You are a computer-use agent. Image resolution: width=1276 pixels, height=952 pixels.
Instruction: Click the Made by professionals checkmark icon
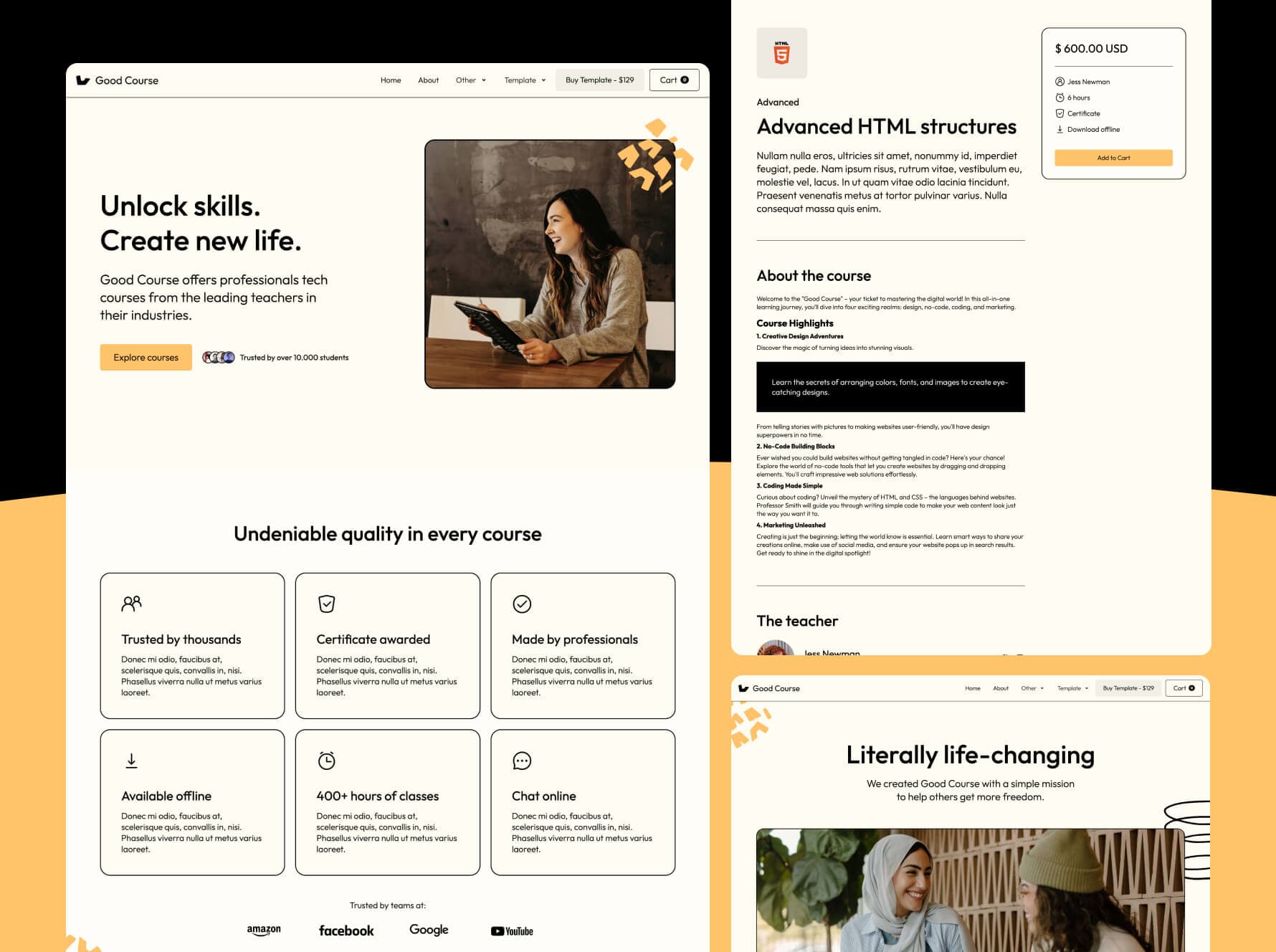tap(522, 604)
